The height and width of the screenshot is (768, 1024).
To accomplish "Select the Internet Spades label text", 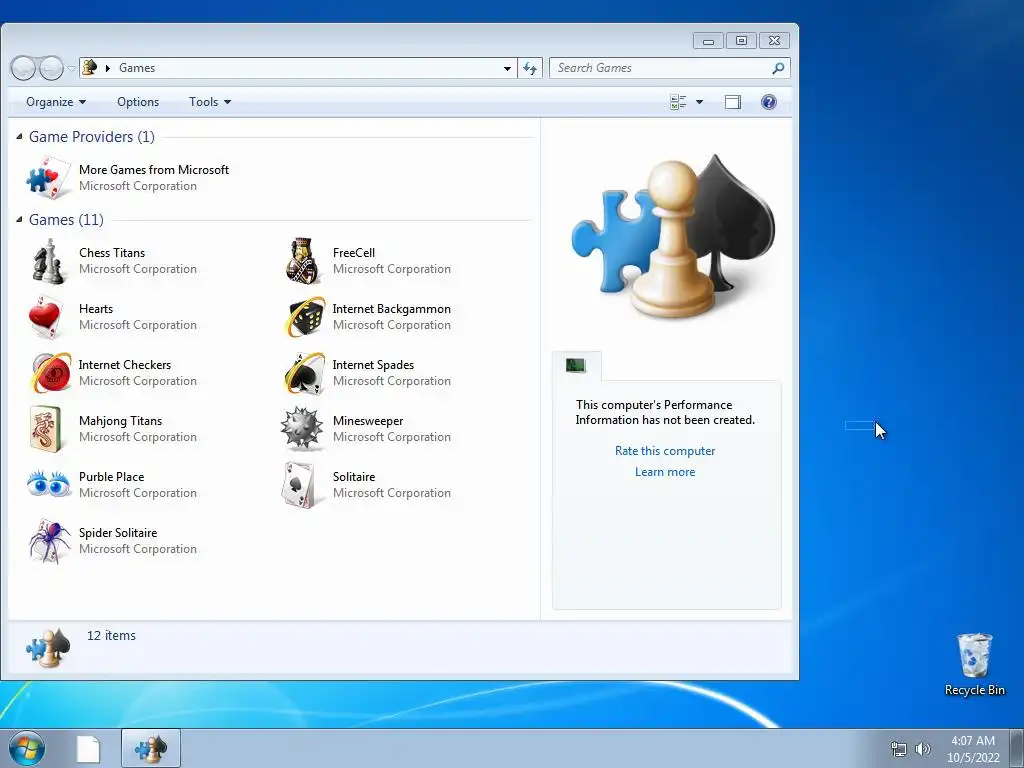I will click(373, 365).
